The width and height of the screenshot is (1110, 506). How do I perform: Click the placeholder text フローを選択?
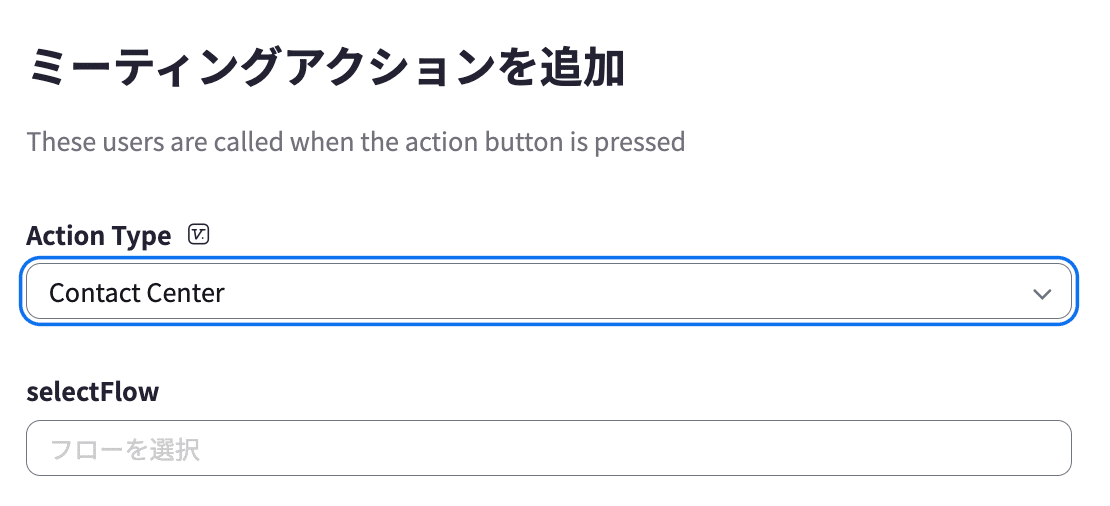tap(125, 449)
